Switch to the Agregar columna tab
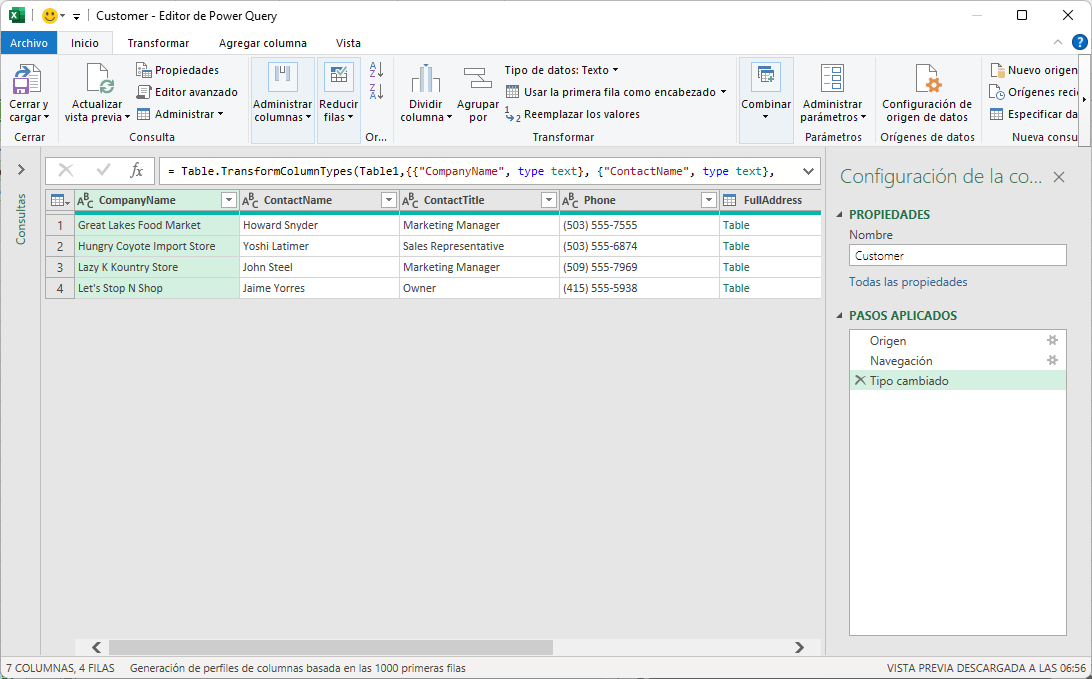This screenshot has width=1092, height=679. [263, 42]
